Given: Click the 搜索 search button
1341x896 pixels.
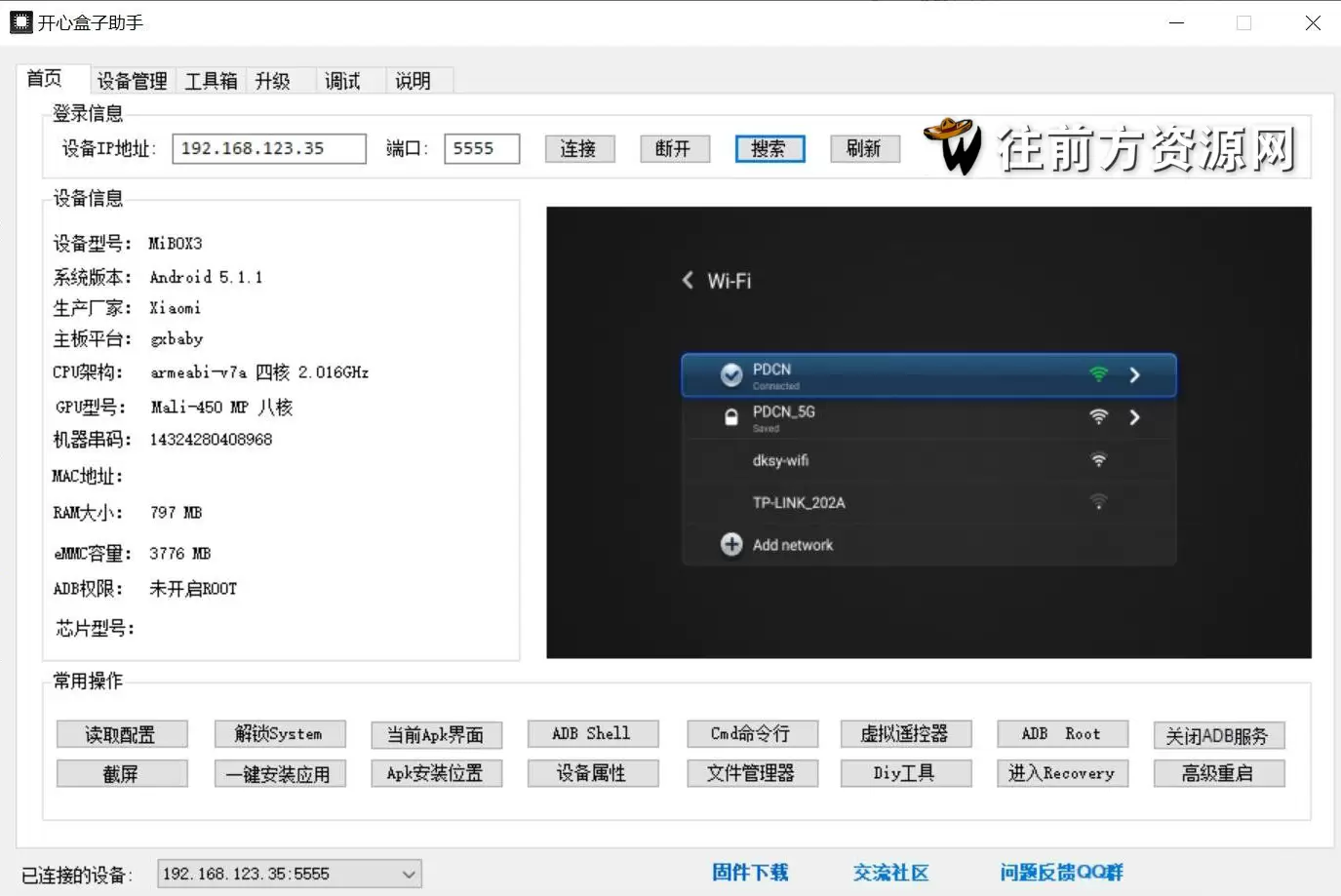Looking at the screenshot, I should (x=769, y=149).
